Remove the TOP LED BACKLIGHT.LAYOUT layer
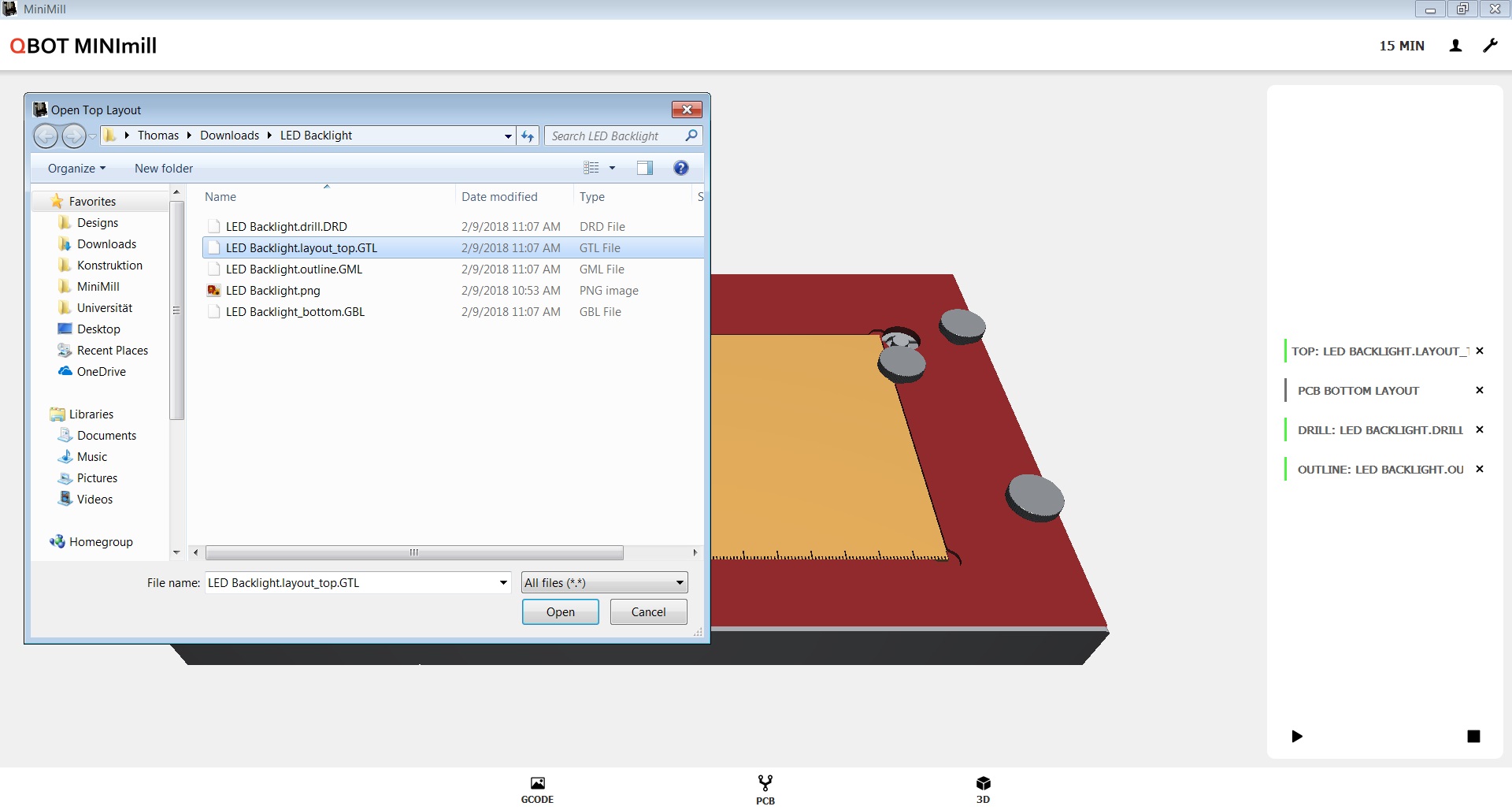Viewport: 1512px width, 810px height. pyautogui.click(x=1480, y=351)
